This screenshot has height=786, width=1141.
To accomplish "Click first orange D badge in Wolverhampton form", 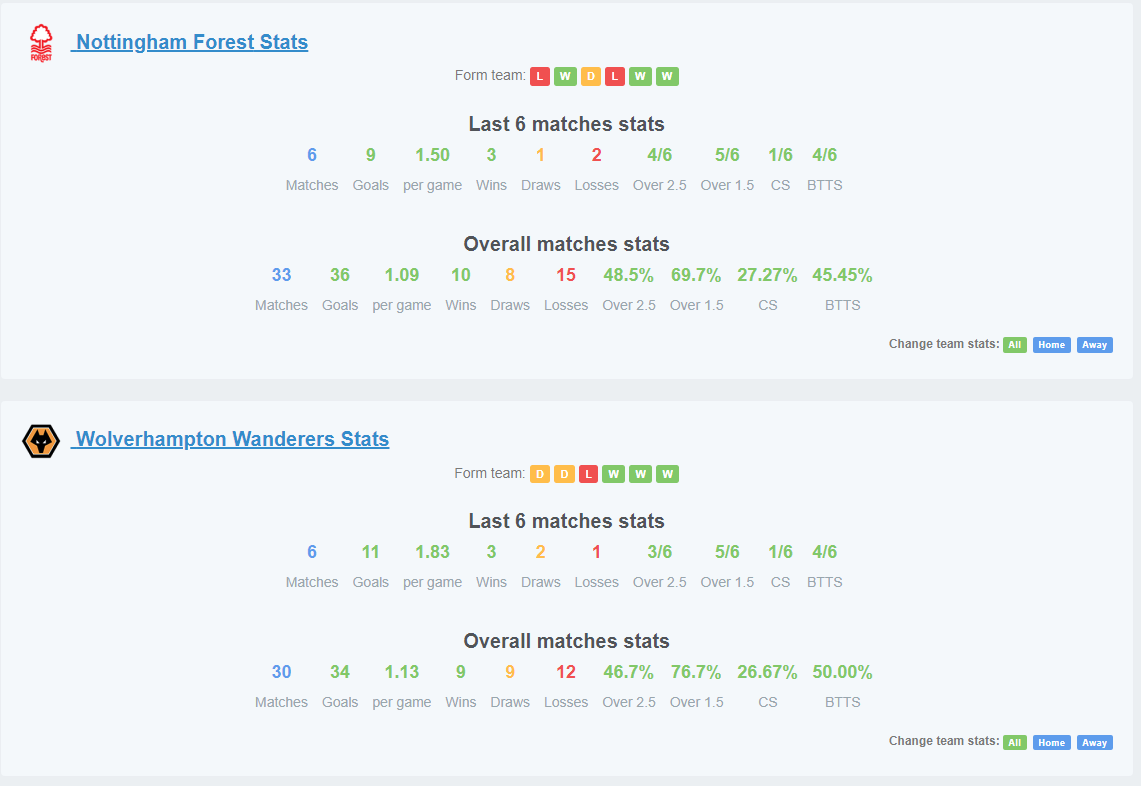I will (x=540, y=475).
